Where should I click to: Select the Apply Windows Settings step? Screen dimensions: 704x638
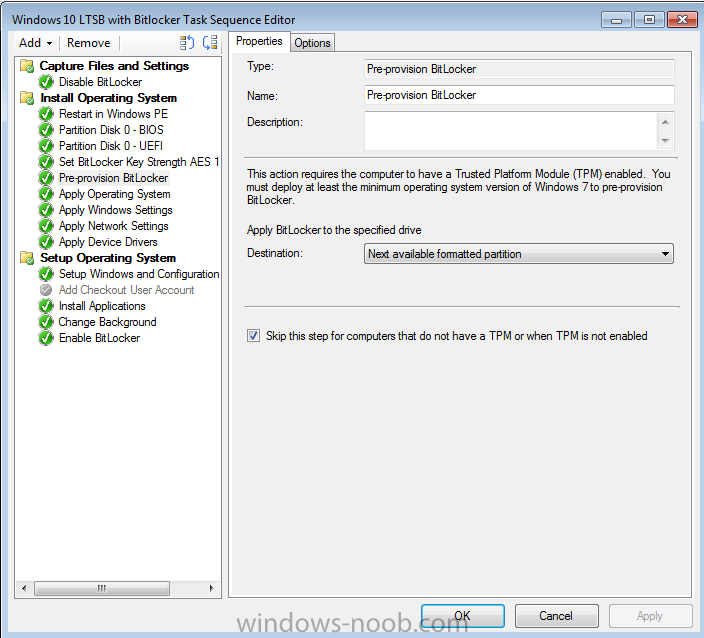click(116, 210)
